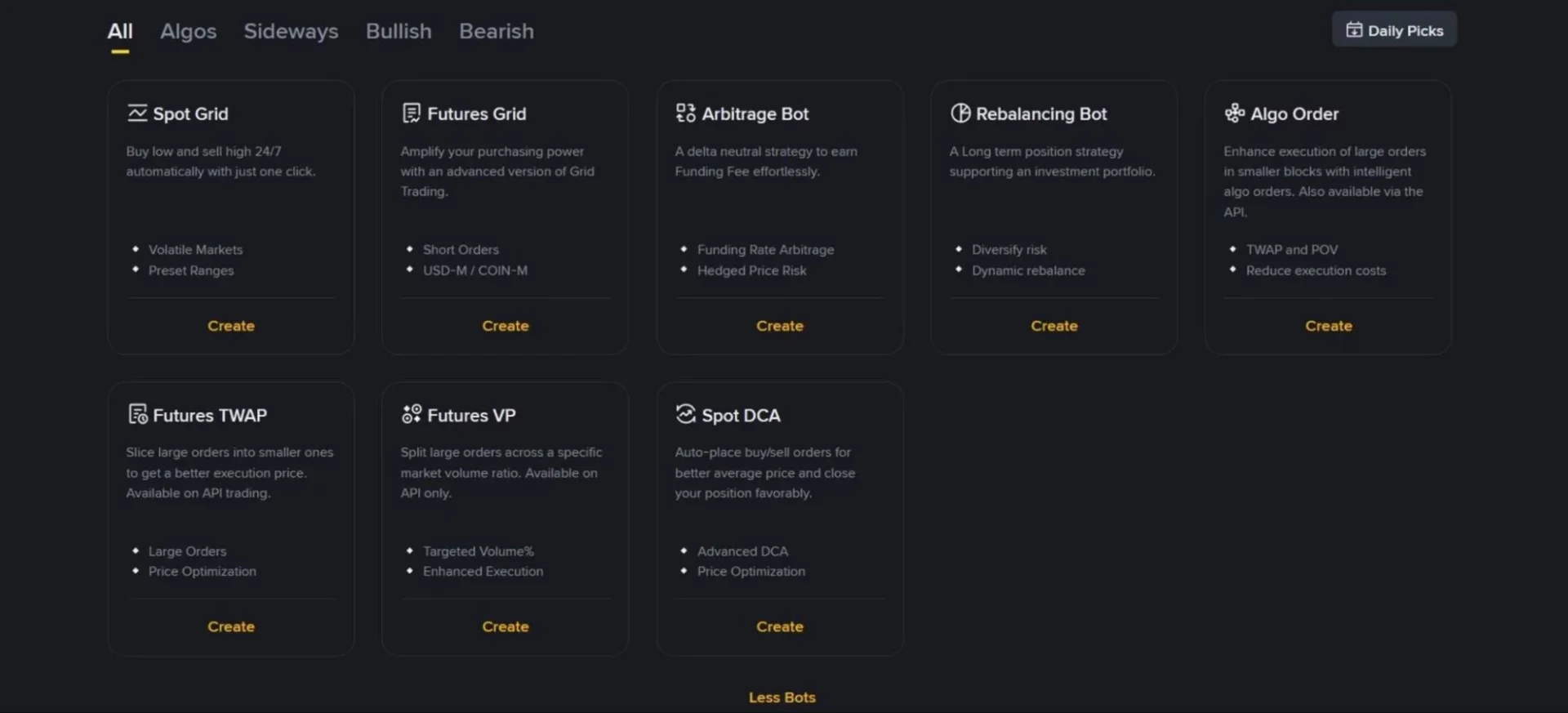
Task: Click the Futures VP title
Action: coord(471,415)
